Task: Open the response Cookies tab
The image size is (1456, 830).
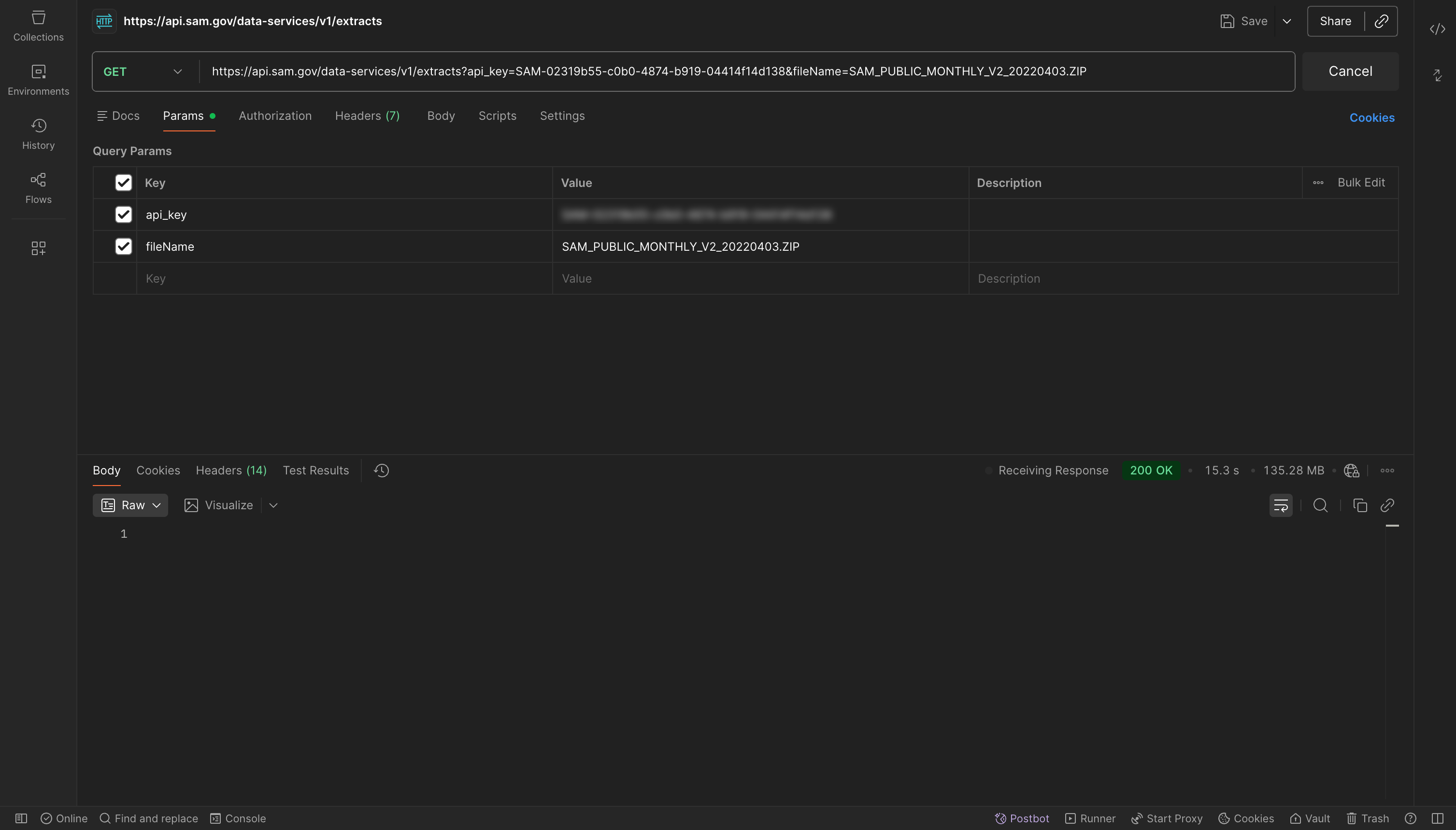Action: (x=158, y=470)
